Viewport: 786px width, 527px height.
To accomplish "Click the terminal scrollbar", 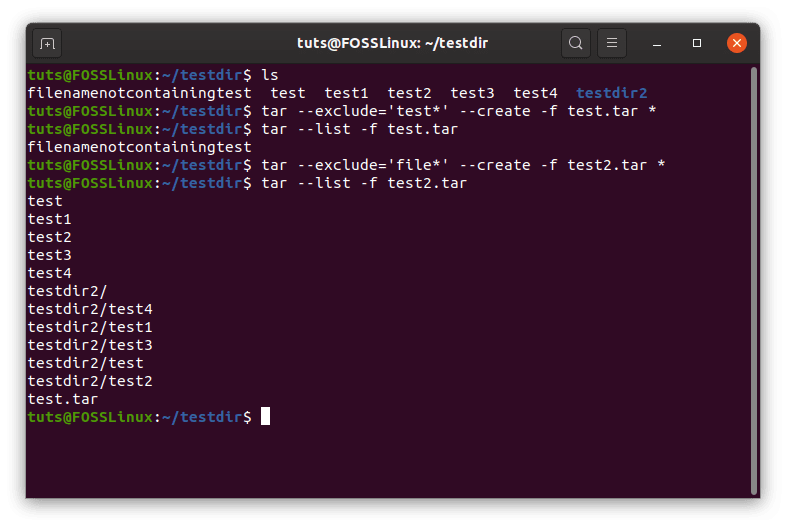I will 753,280.
